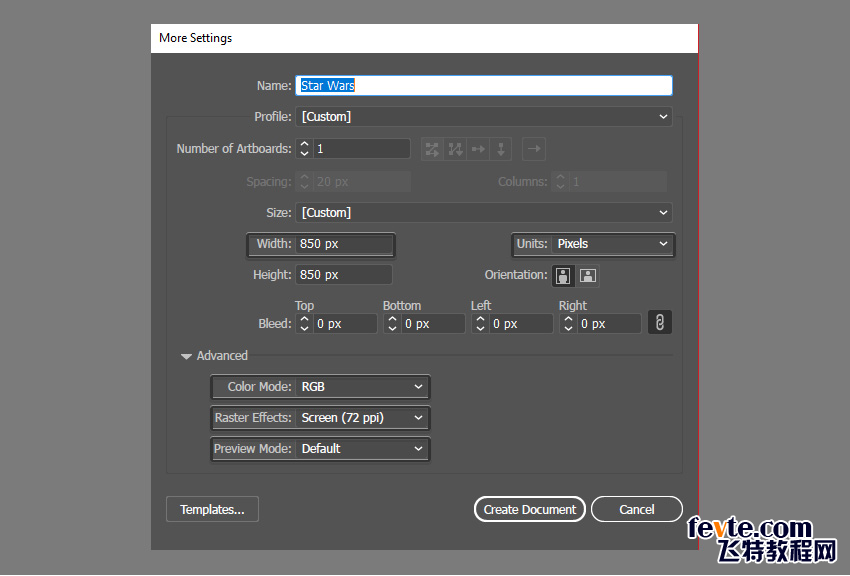Screen dimensions: 850x576
Task: Open the Units Pixels dropdown
Action: tap(613, 244)
